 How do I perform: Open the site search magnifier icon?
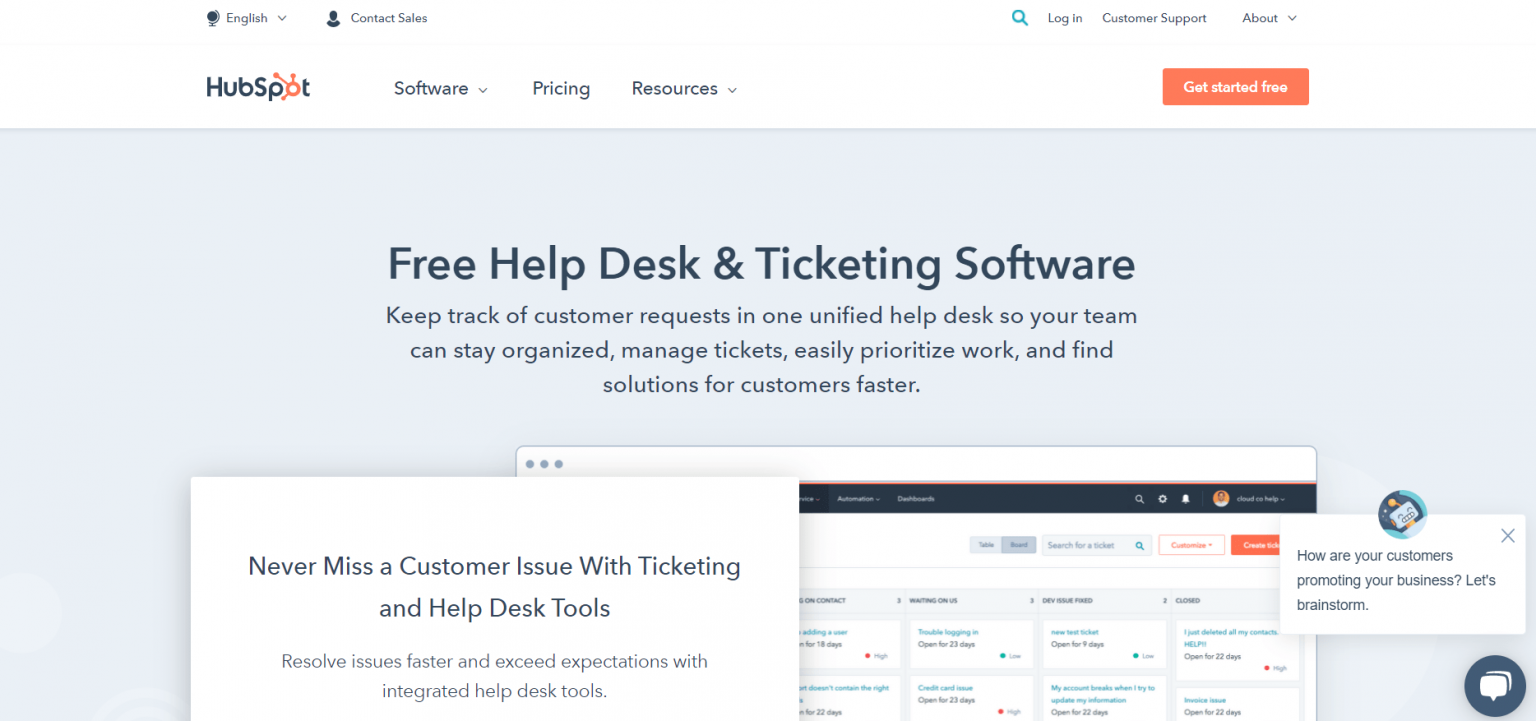1019,17
